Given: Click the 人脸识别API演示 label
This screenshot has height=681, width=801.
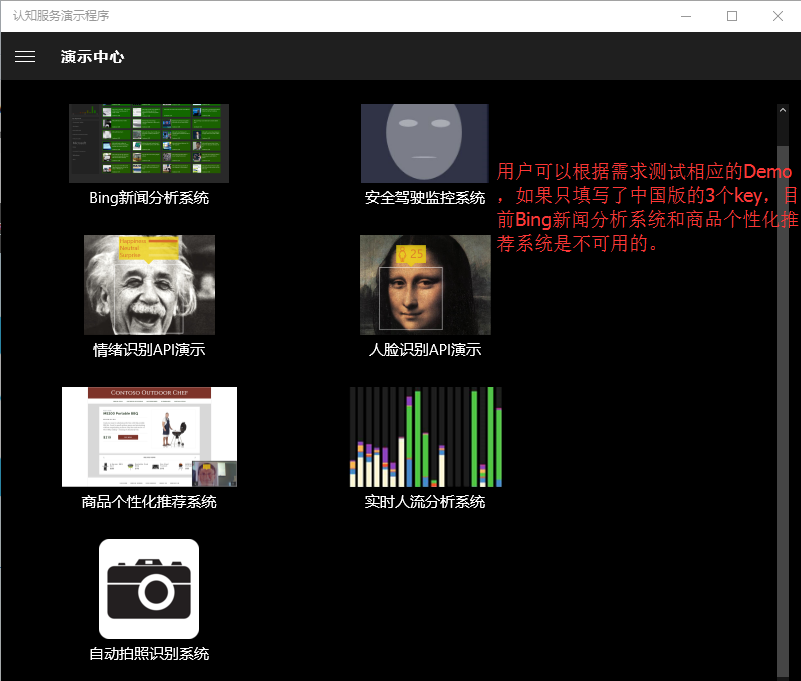Looking at the screenshot, I should 425,350.
